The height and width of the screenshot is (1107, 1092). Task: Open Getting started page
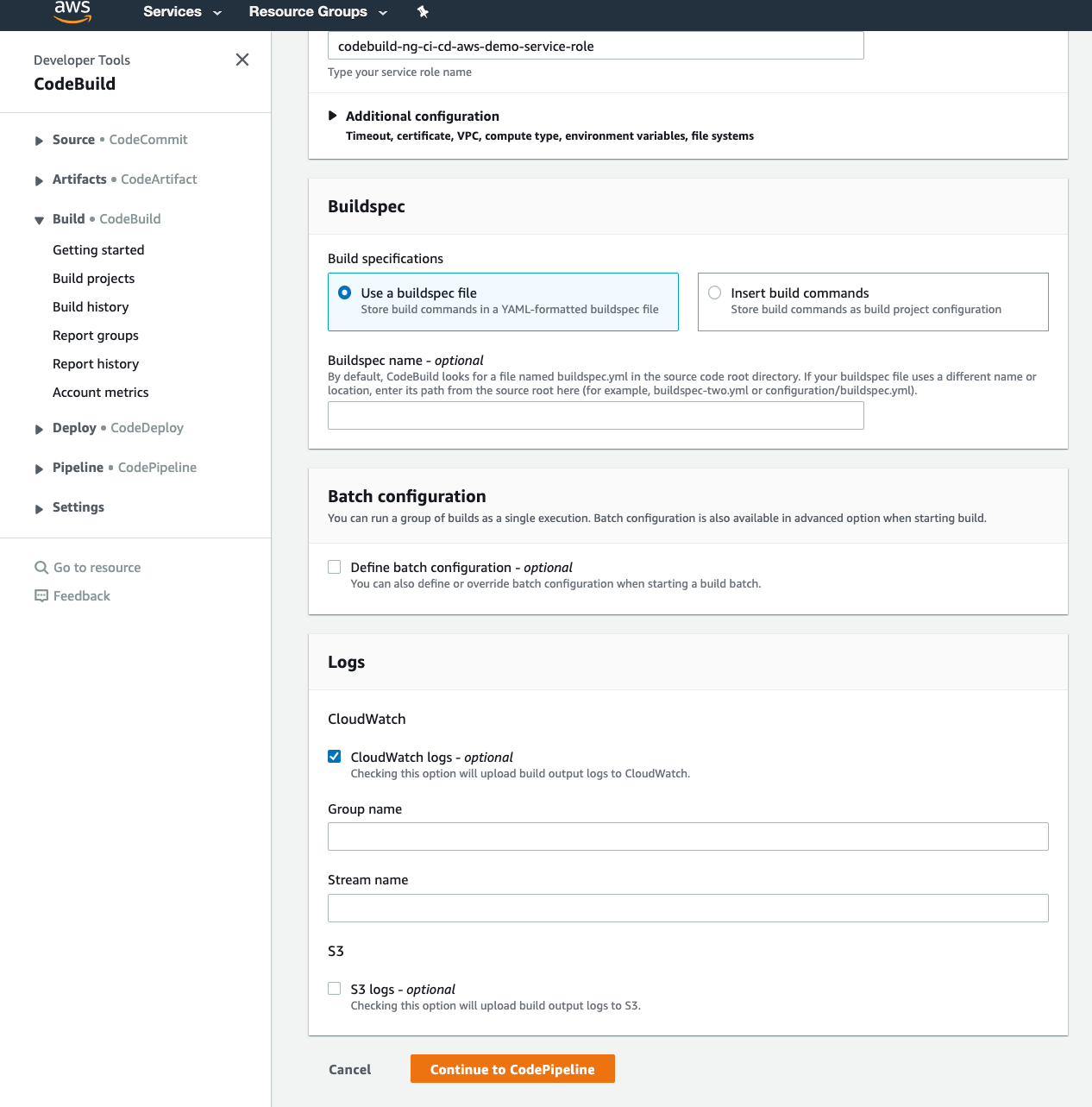[x=98, y=249]
